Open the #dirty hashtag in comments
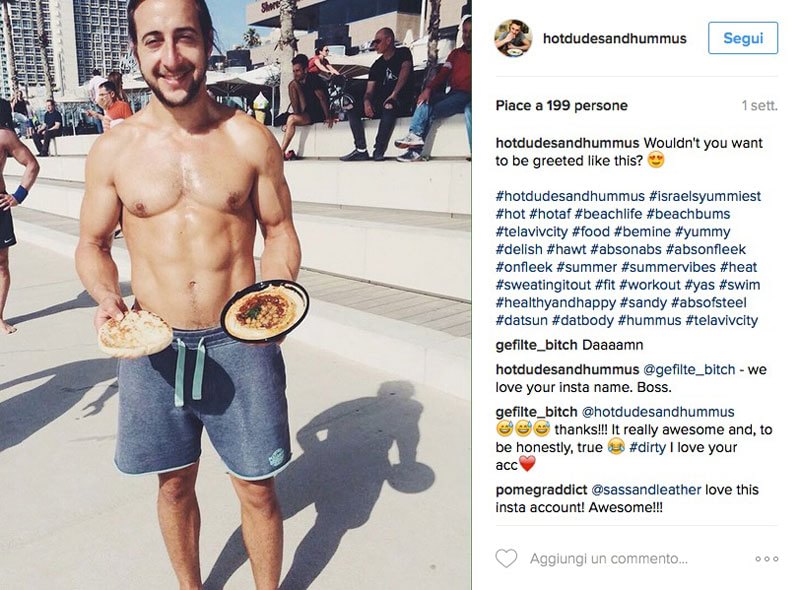This screenshot has width=800, height=590. [x=647, y=448]
